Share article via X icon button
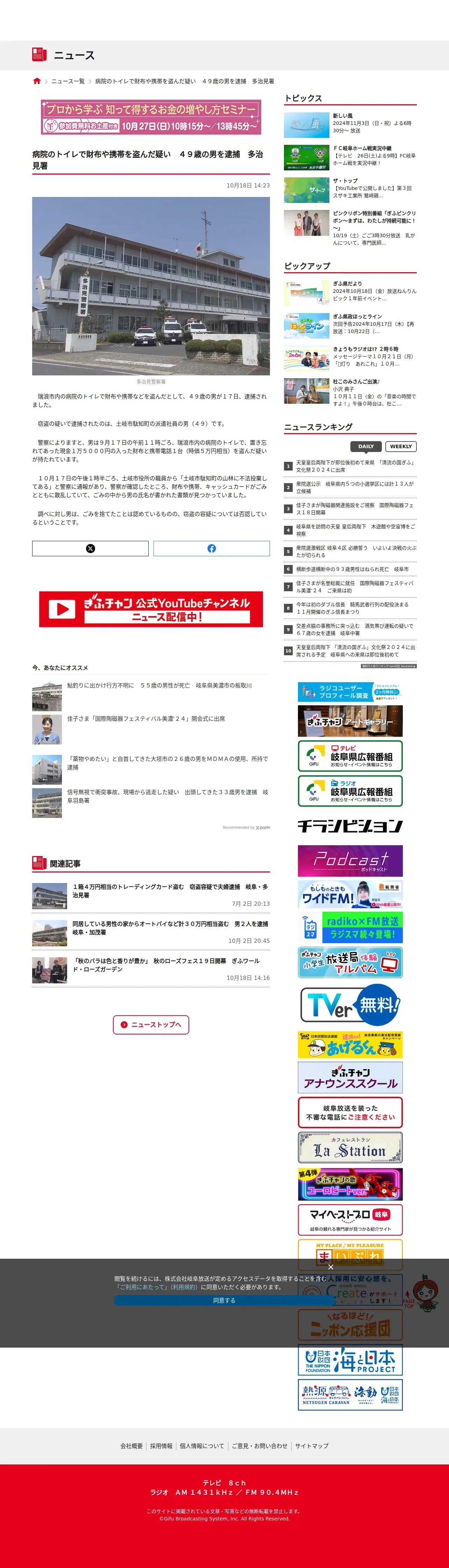 point(90,549)
